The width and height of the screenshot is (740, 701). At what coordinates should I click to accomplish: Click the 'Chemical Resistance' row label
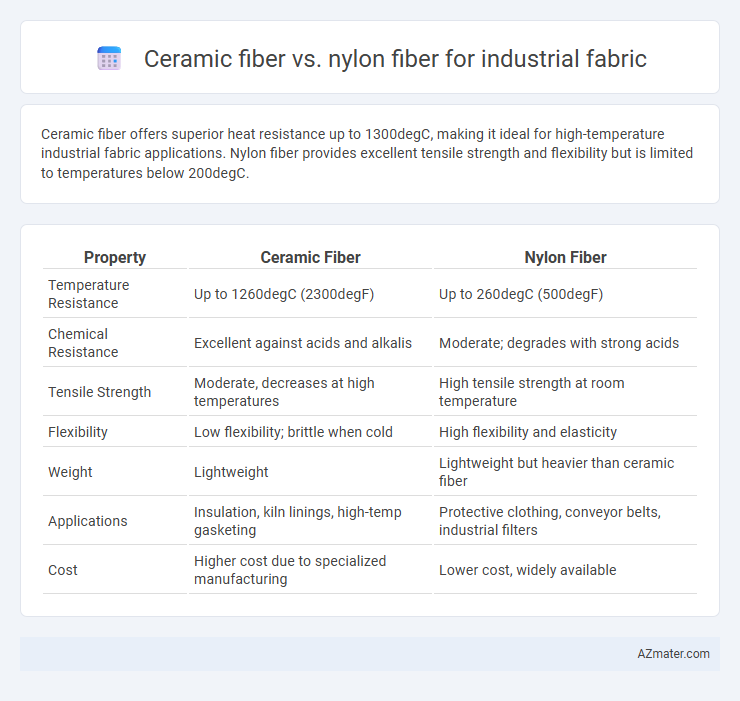pyautogui.click(x=83, y=343)
